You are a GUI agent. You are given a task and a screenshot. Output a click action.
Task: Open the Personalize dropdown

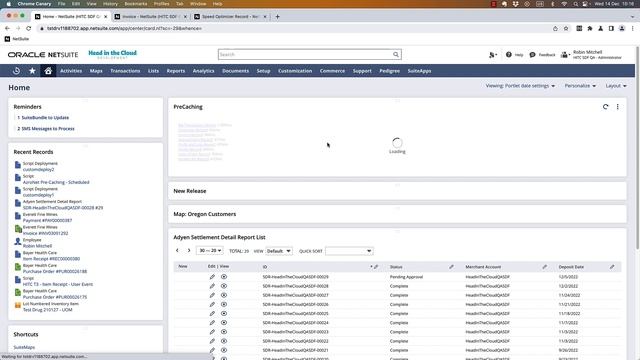[580, 86]
